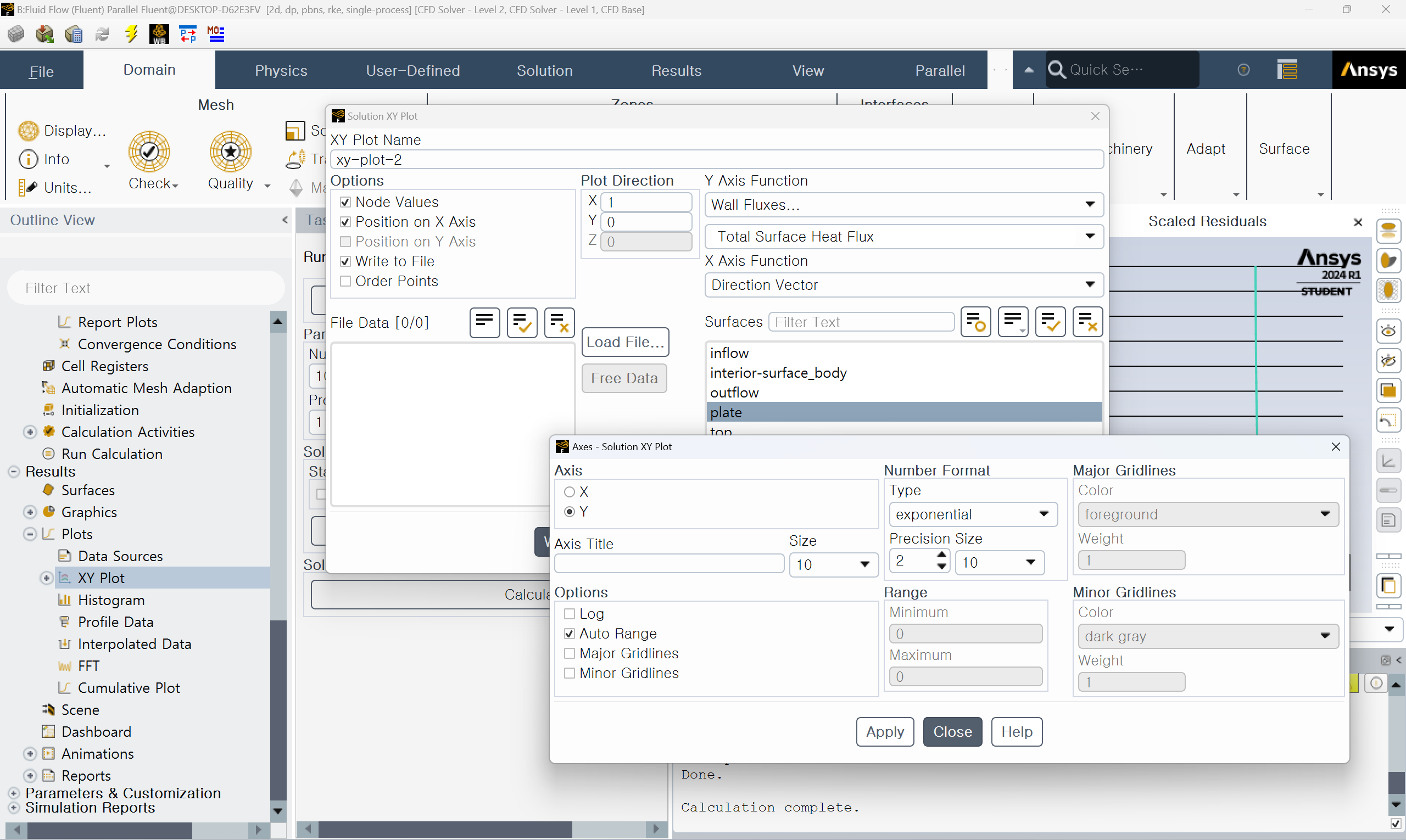The image size is (1406, 840).
Task: Click the Histogram icon in outline
Action: [65, 600]
